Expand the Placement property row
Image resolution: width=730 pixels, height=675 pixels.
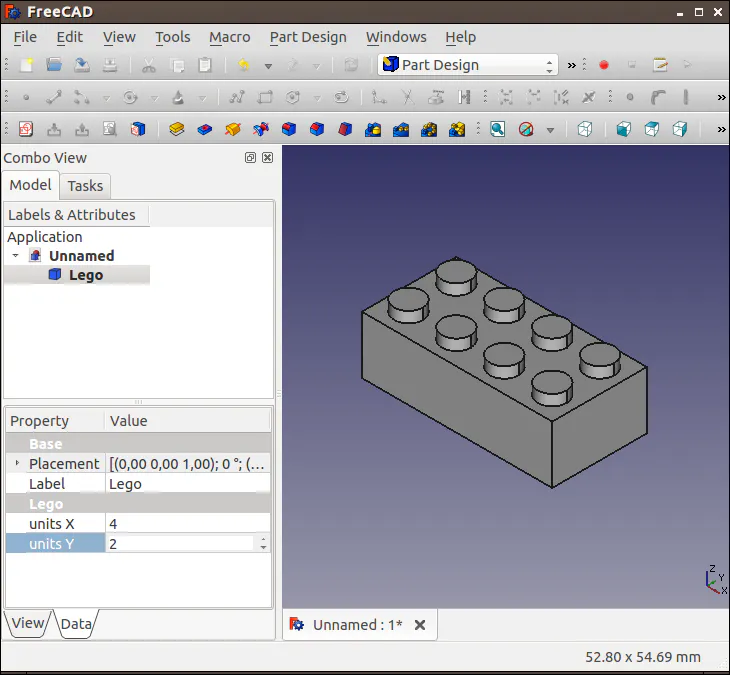click(16, 464)
